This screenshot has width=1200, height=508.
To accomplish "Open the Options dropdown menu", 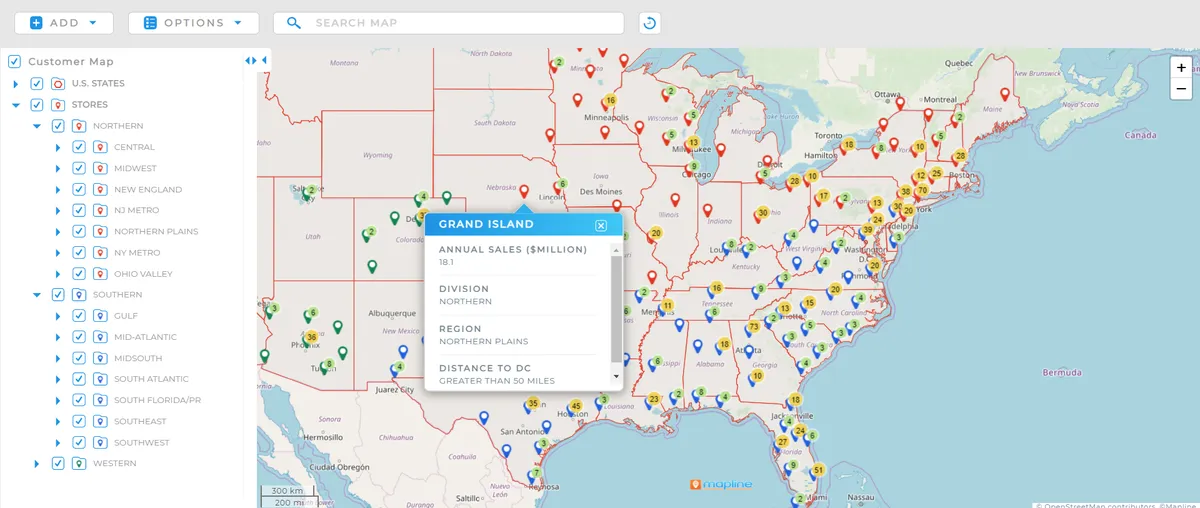I will [194, 23].
